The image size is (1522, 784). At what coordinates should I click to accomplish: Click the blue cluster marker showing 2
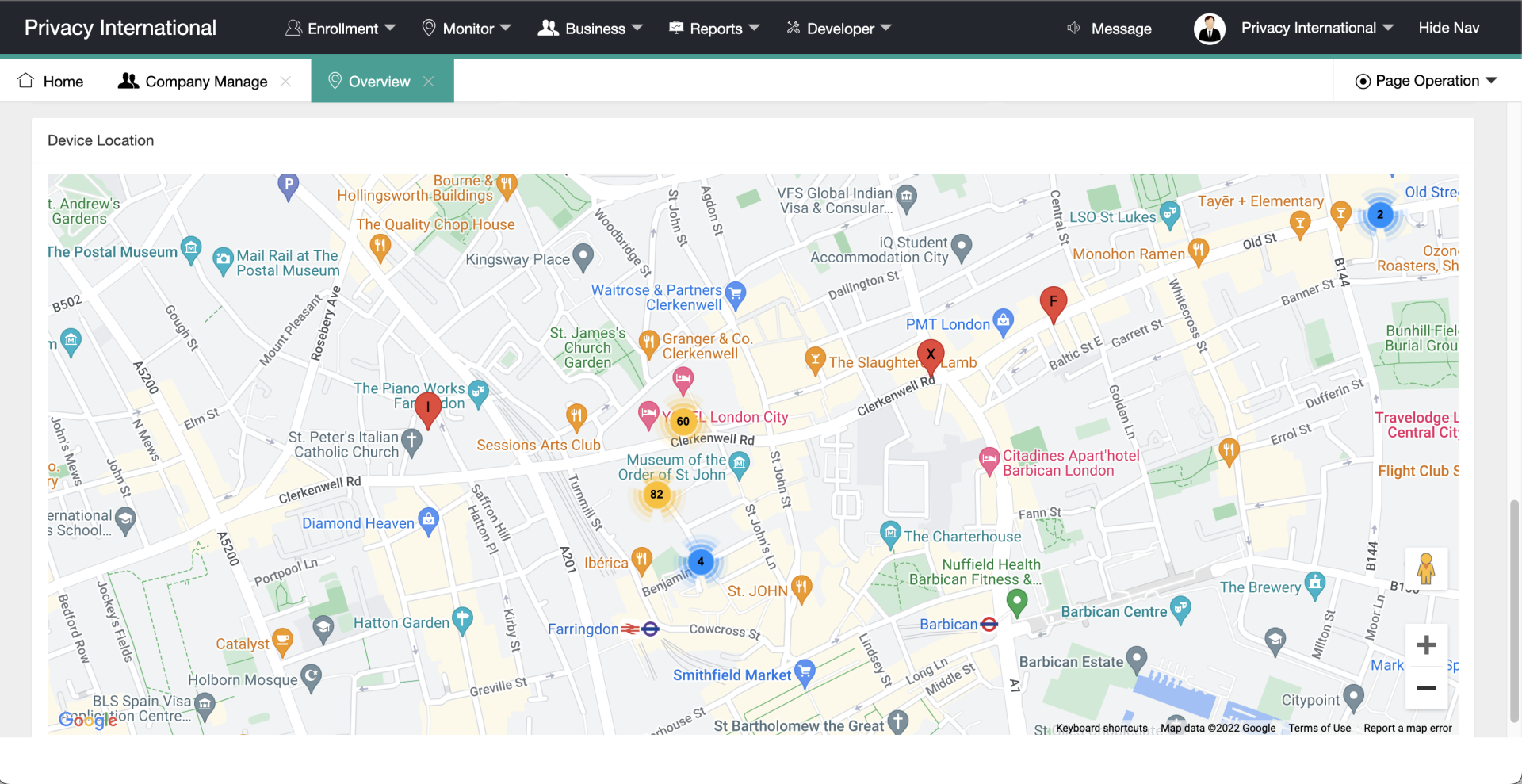click(x=1380, y=215)
